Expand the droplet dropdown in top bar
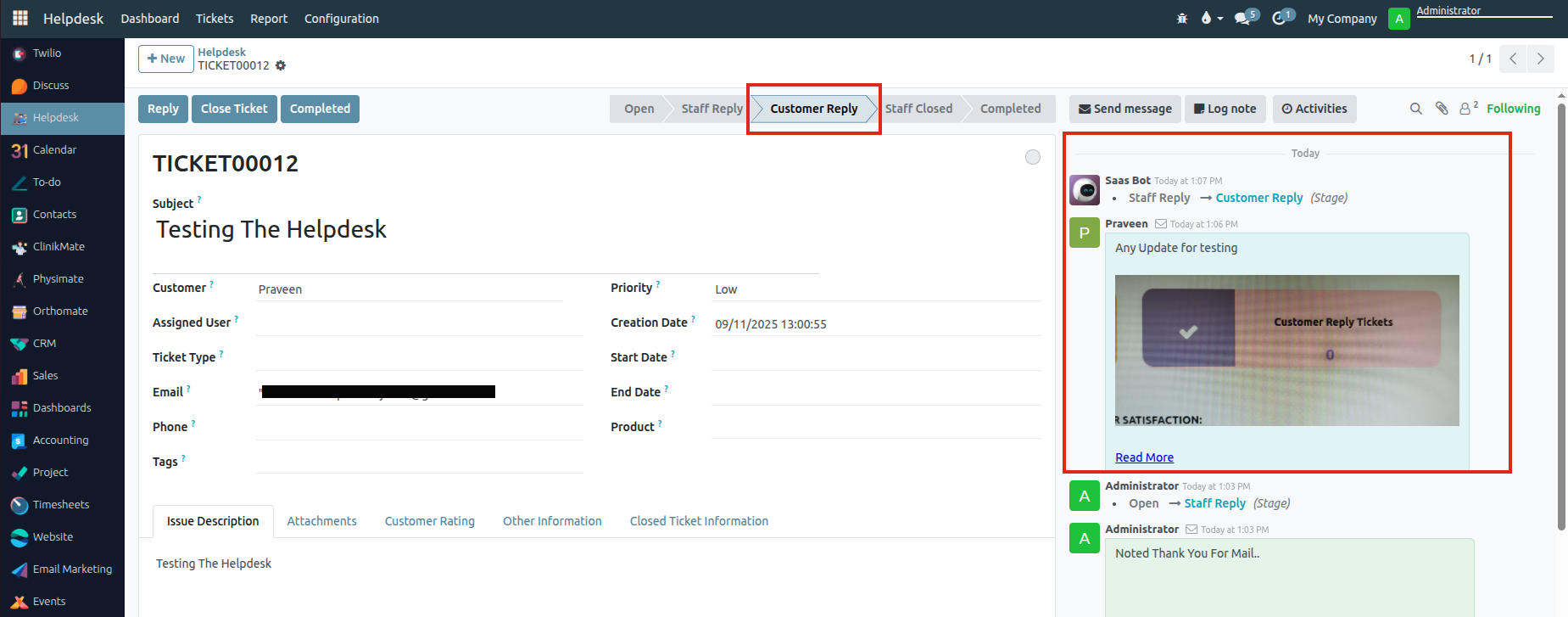 pos(1211,18)
